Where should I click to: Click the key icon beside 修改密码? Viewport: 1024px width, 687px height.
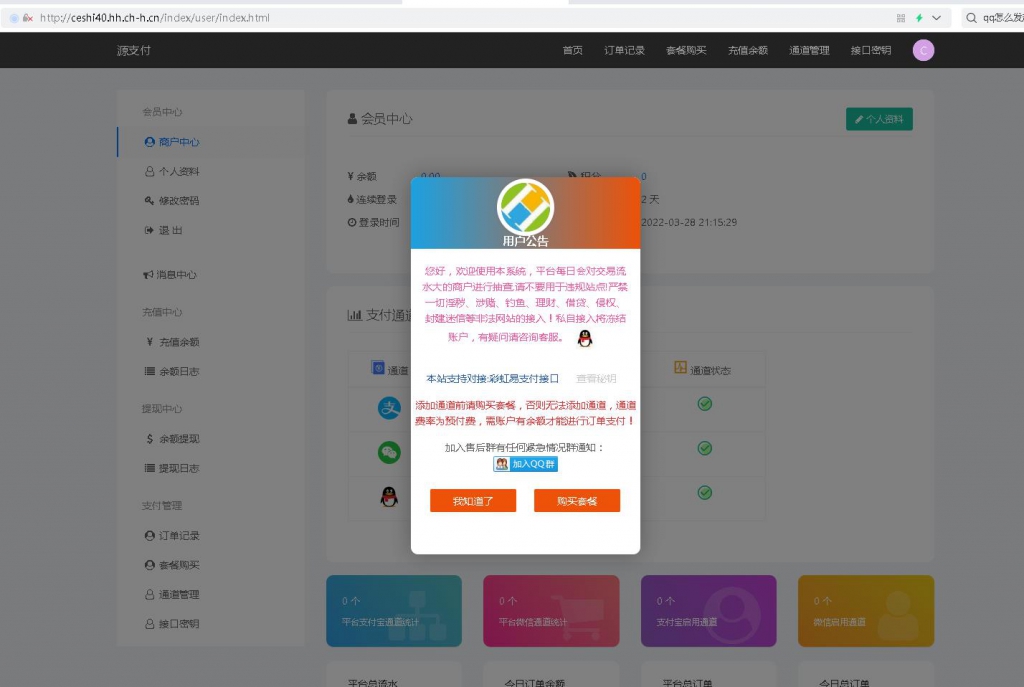click(149, 200)
